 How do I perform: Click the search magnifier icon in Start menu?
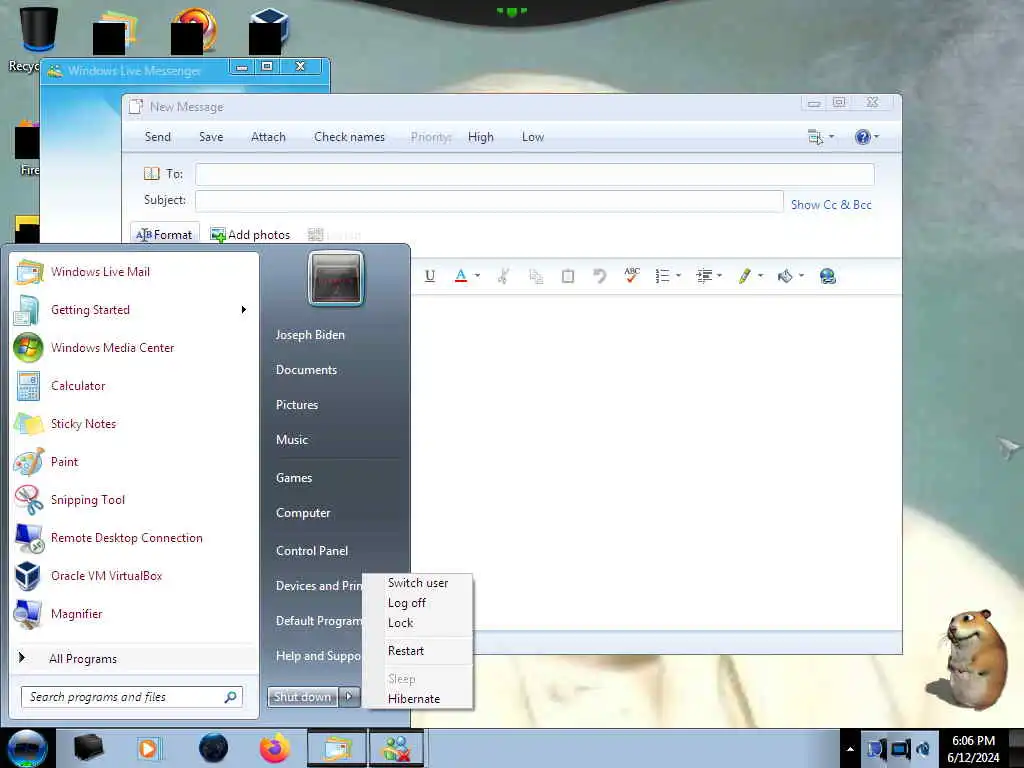(x=231, y=697)
